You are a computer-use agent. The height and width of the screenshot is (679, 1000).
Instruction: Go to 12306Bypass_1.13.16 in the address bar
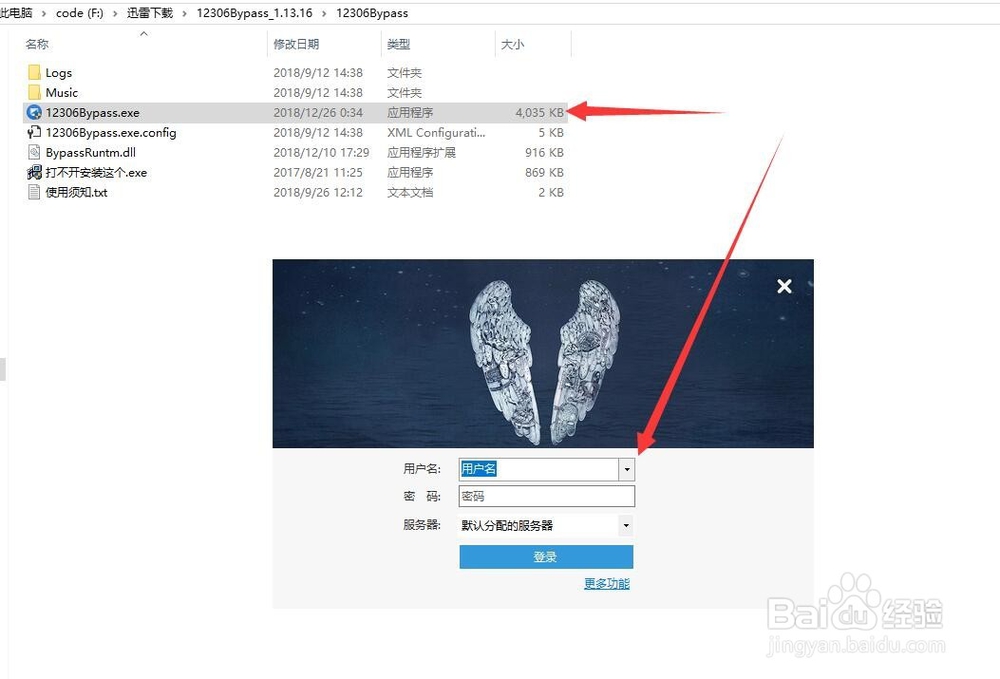click(x=254, y=13)
